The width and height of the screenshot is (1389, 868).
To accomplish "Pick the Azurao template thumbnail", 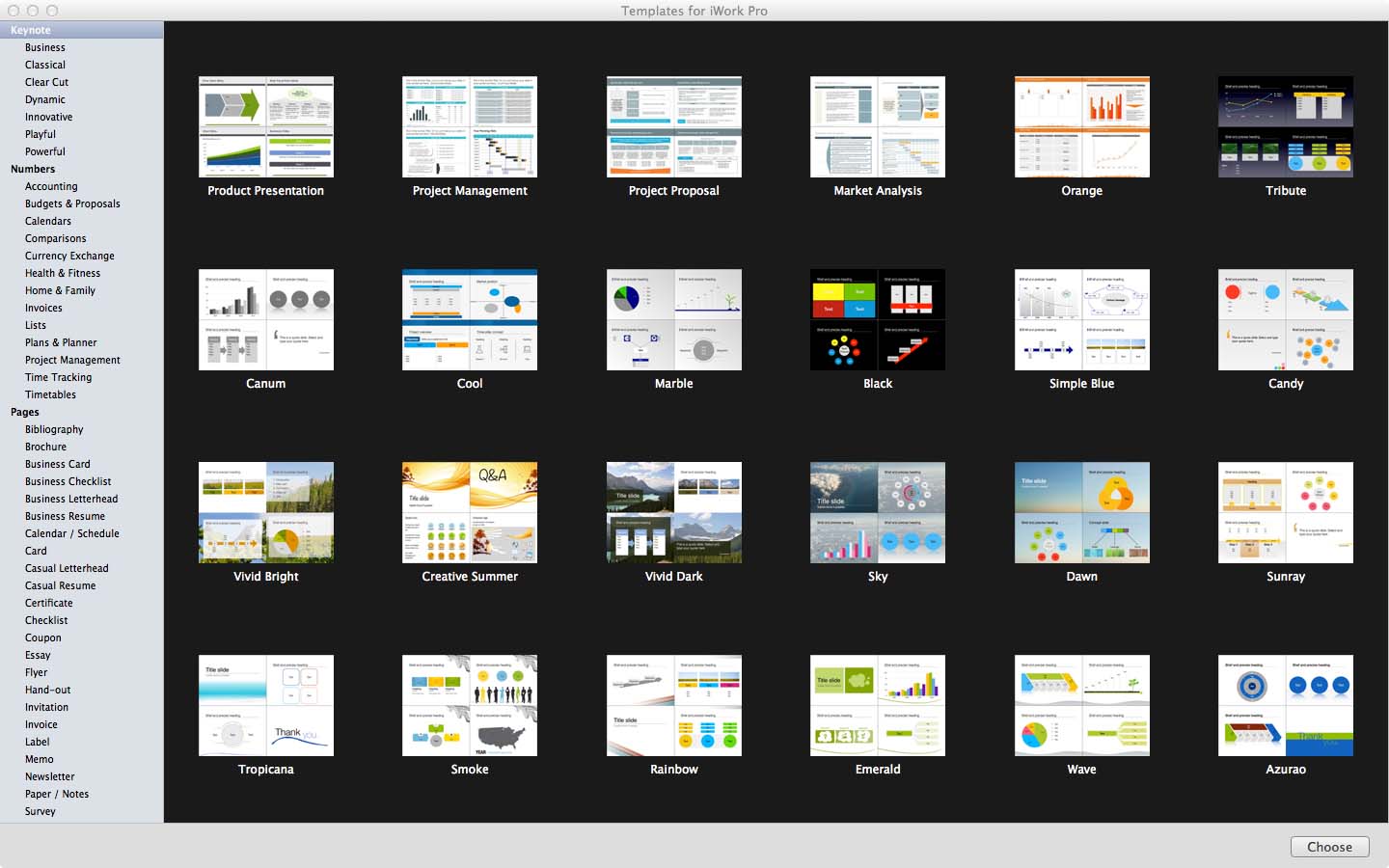I will pyautogui.click(x=1285, y=705).
